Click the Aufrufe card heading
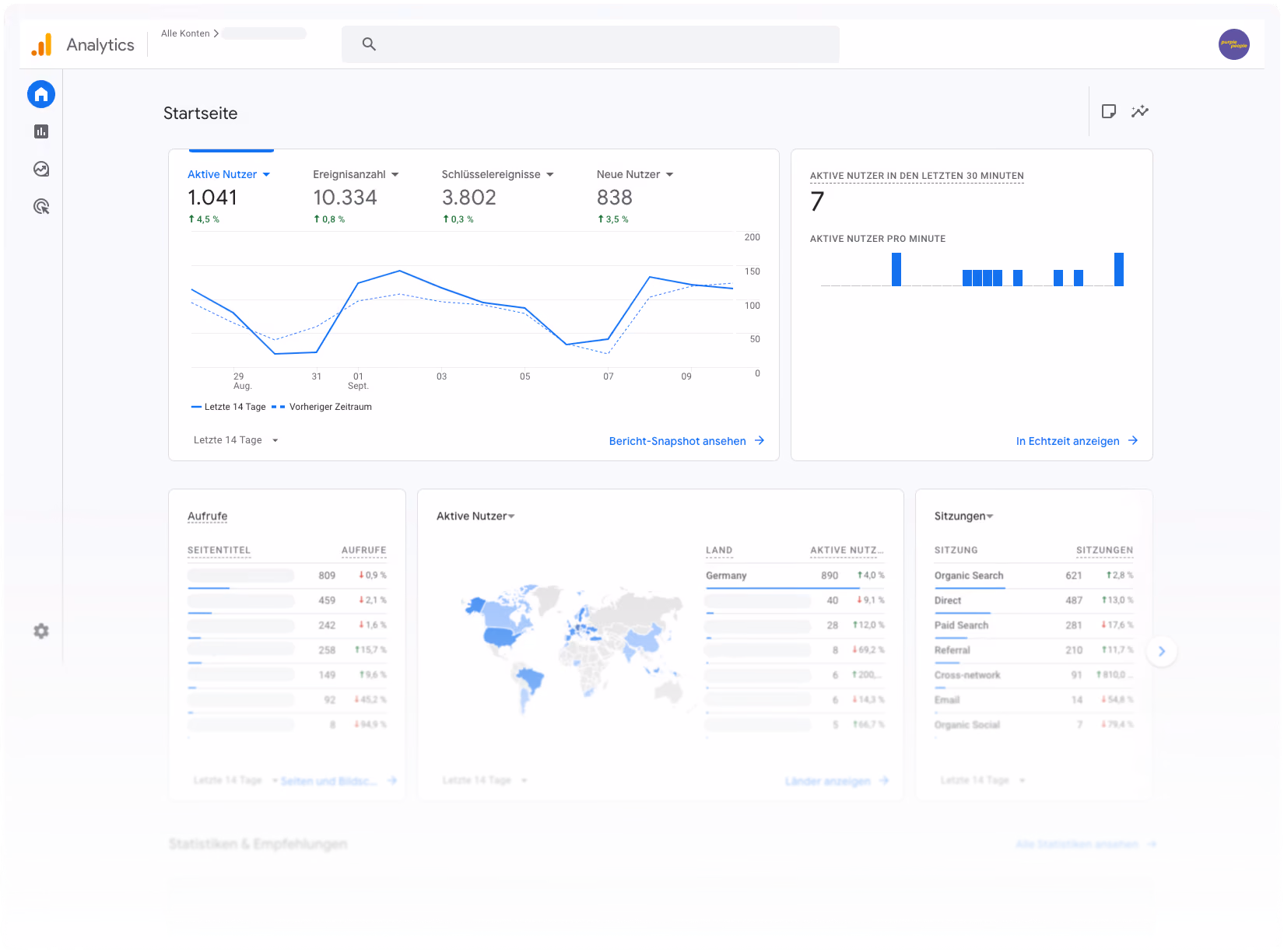The image size is (1284, 952). click(207, 516)
